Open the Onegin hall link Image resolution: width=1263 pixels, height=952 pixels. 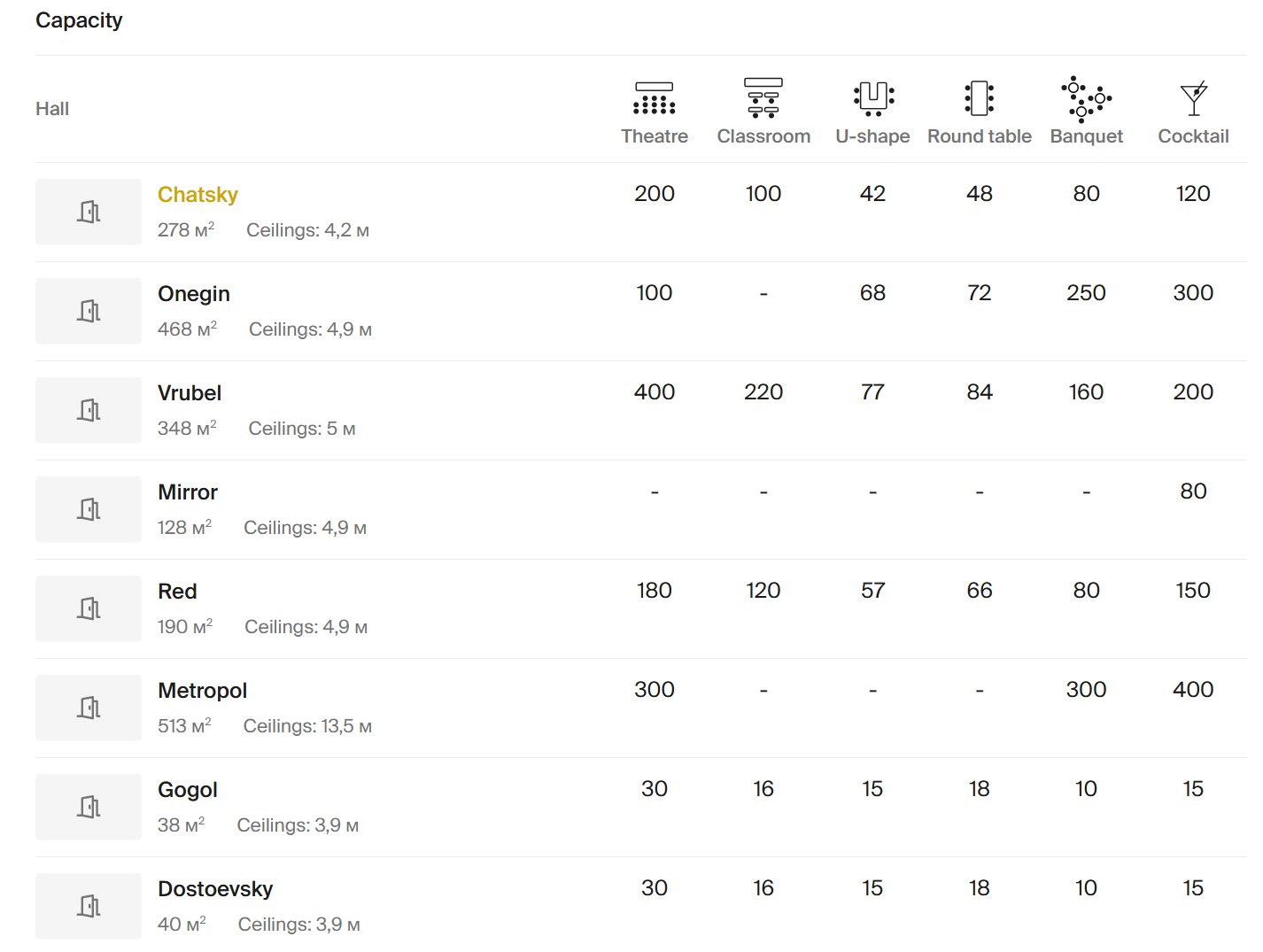coord(193,294)
